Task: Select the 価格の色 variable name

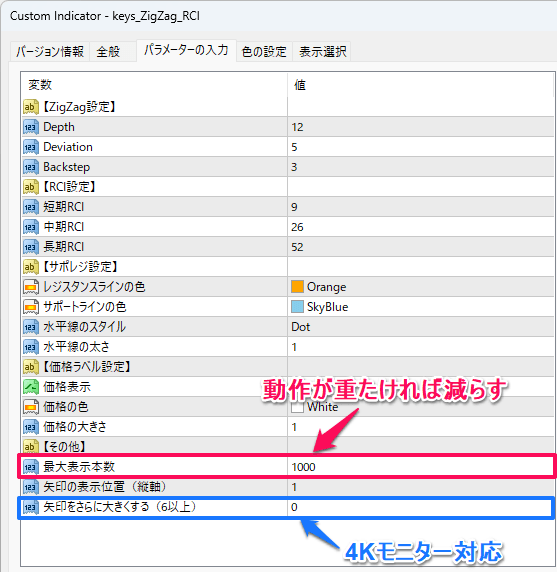Action: click(66, 407)
